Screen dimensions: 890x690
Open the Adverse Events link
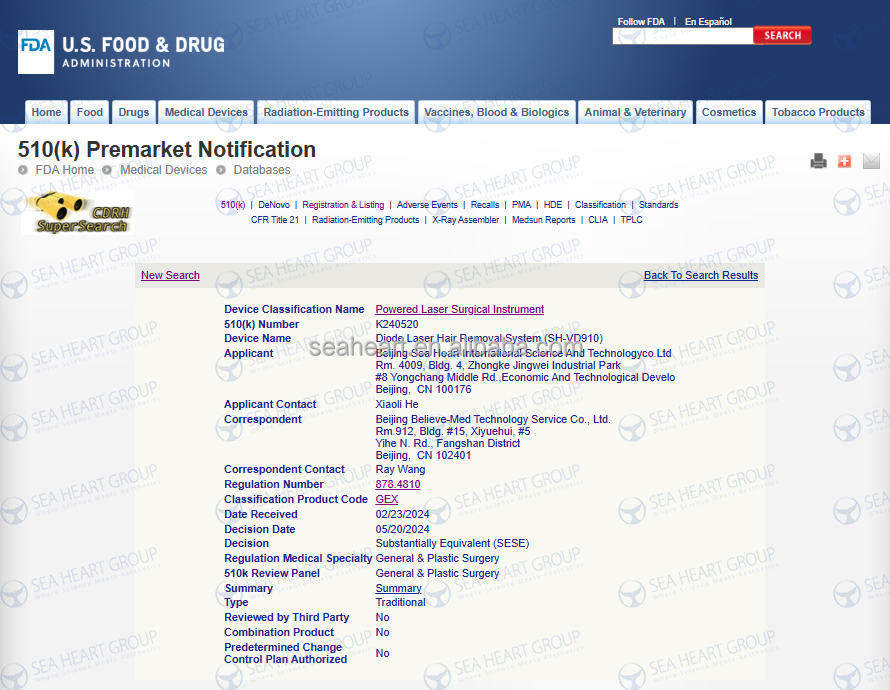point(427,205)
